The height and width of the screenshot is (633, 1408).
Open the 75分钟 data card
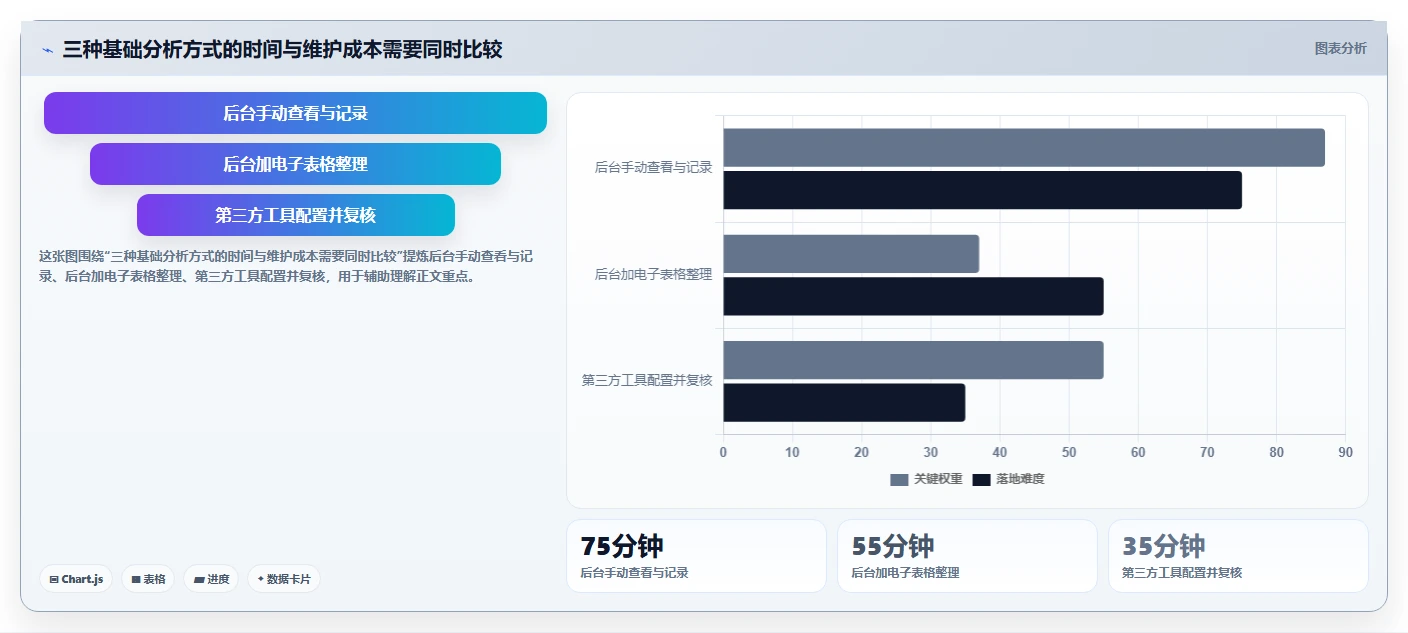click(696, 556)
